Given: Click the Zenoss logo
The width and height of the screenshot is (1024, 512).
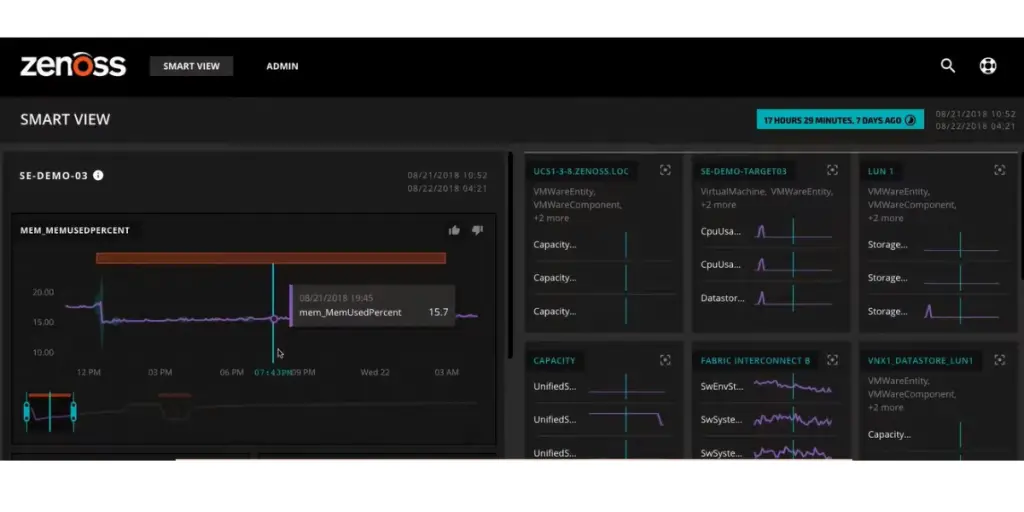Looking at the screenshot, I should point(73,66).
